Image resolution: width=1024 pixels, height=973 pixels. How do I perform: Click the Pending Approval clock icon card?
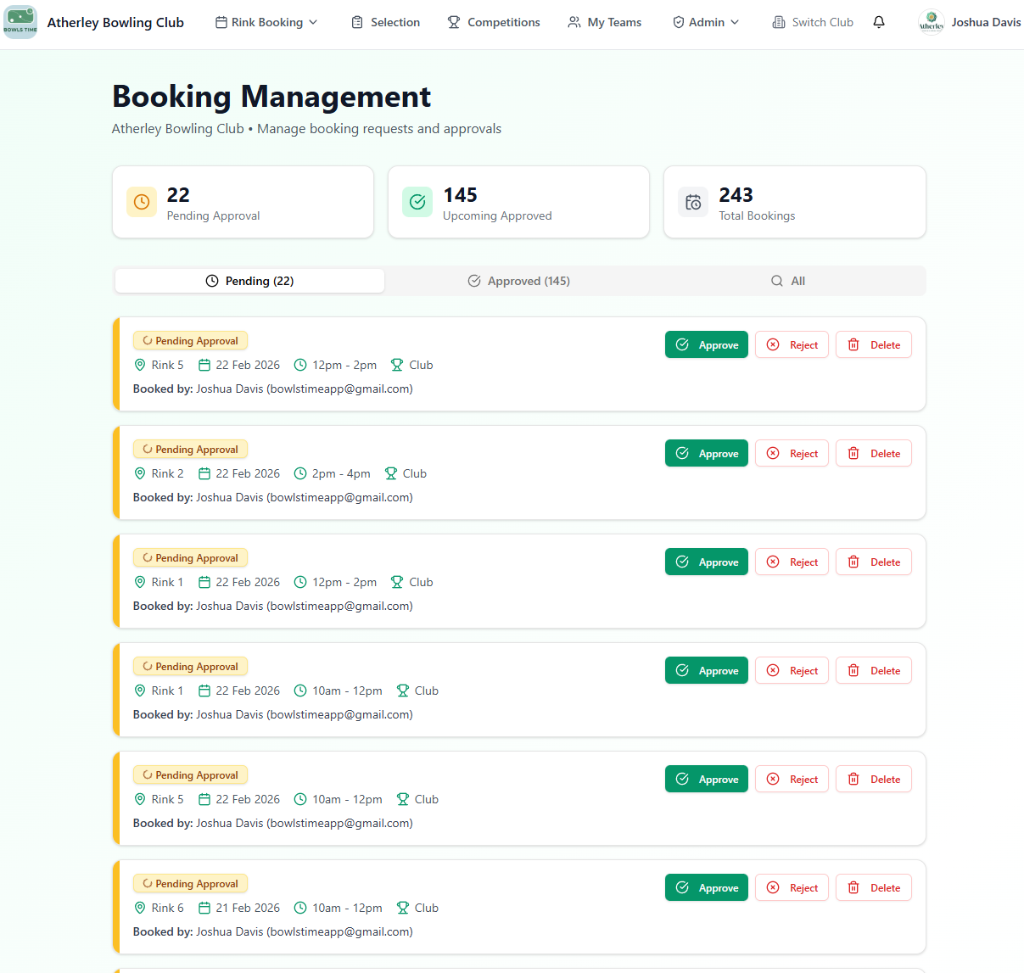(x=142, y=202)
